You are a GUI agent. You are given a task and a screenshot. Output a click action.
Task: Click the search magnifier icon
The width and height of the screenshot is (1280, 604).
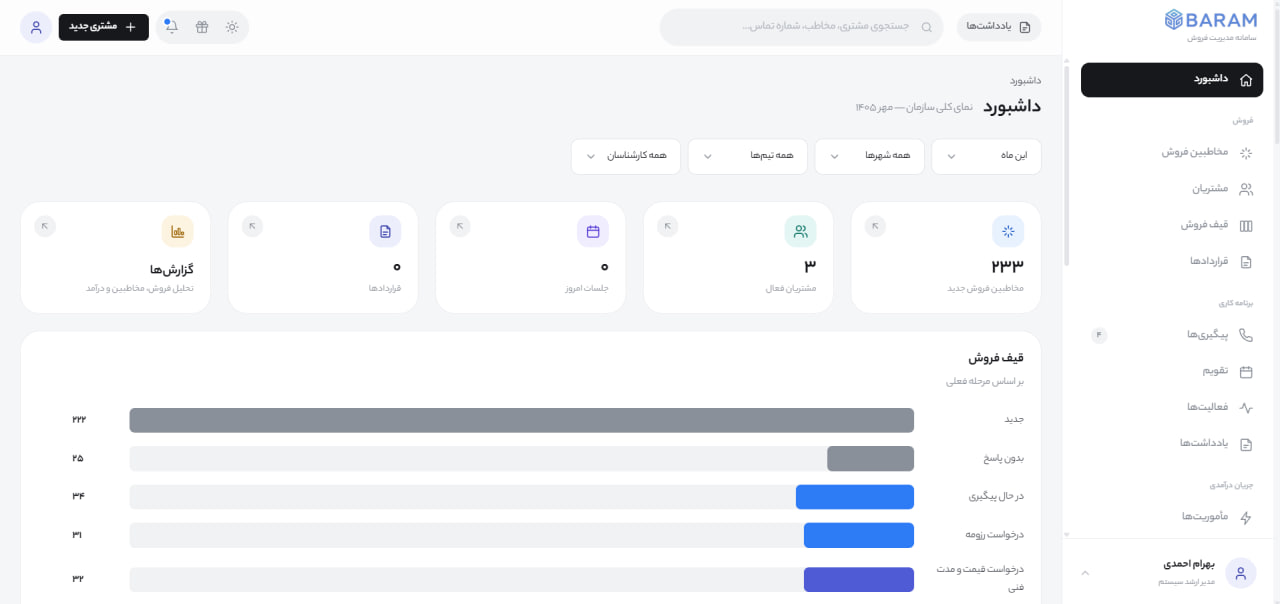point(926,27)
